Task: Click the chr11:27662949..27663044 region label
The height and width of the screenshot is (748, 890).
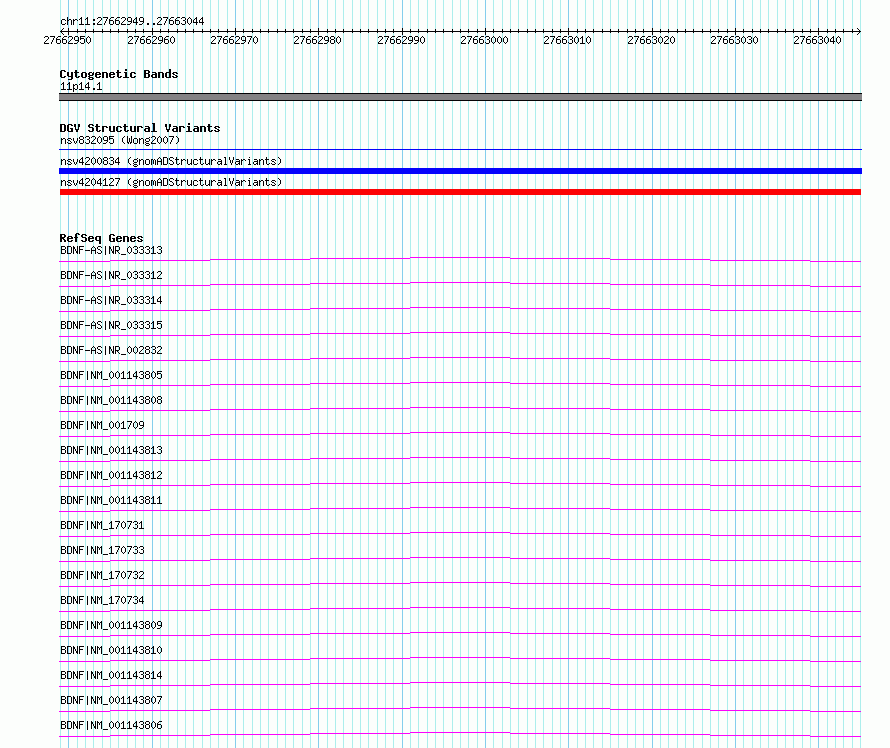Action: (132, 21)
